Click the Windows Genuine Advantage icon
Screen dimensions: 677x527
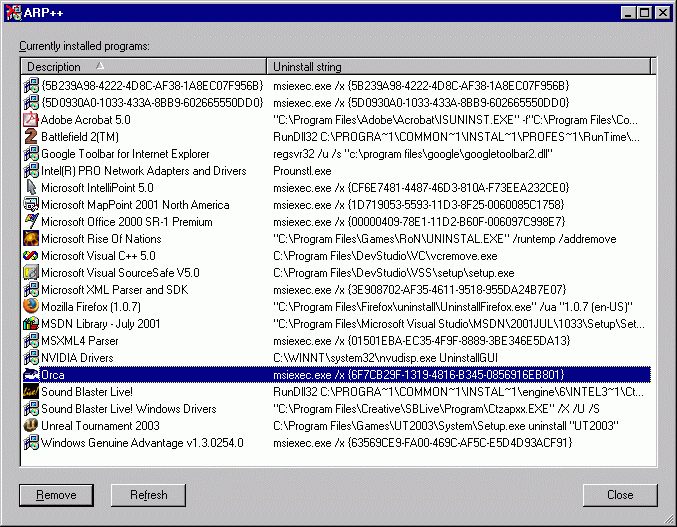click(31, 443)
